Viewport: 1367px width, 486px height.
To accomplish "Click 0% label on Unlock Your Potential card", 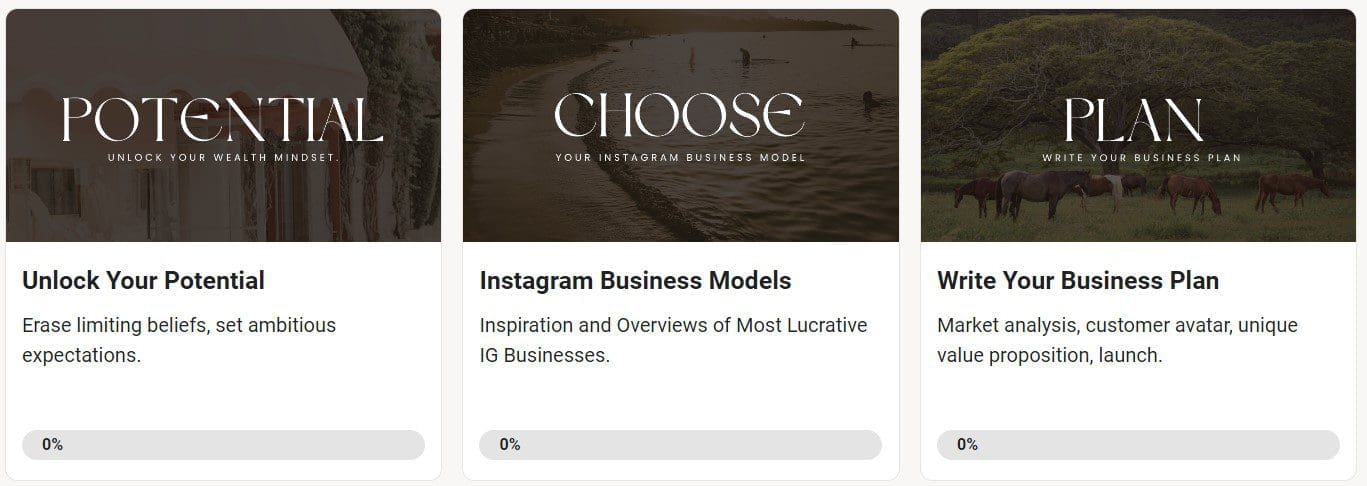I will click(52, 445).
